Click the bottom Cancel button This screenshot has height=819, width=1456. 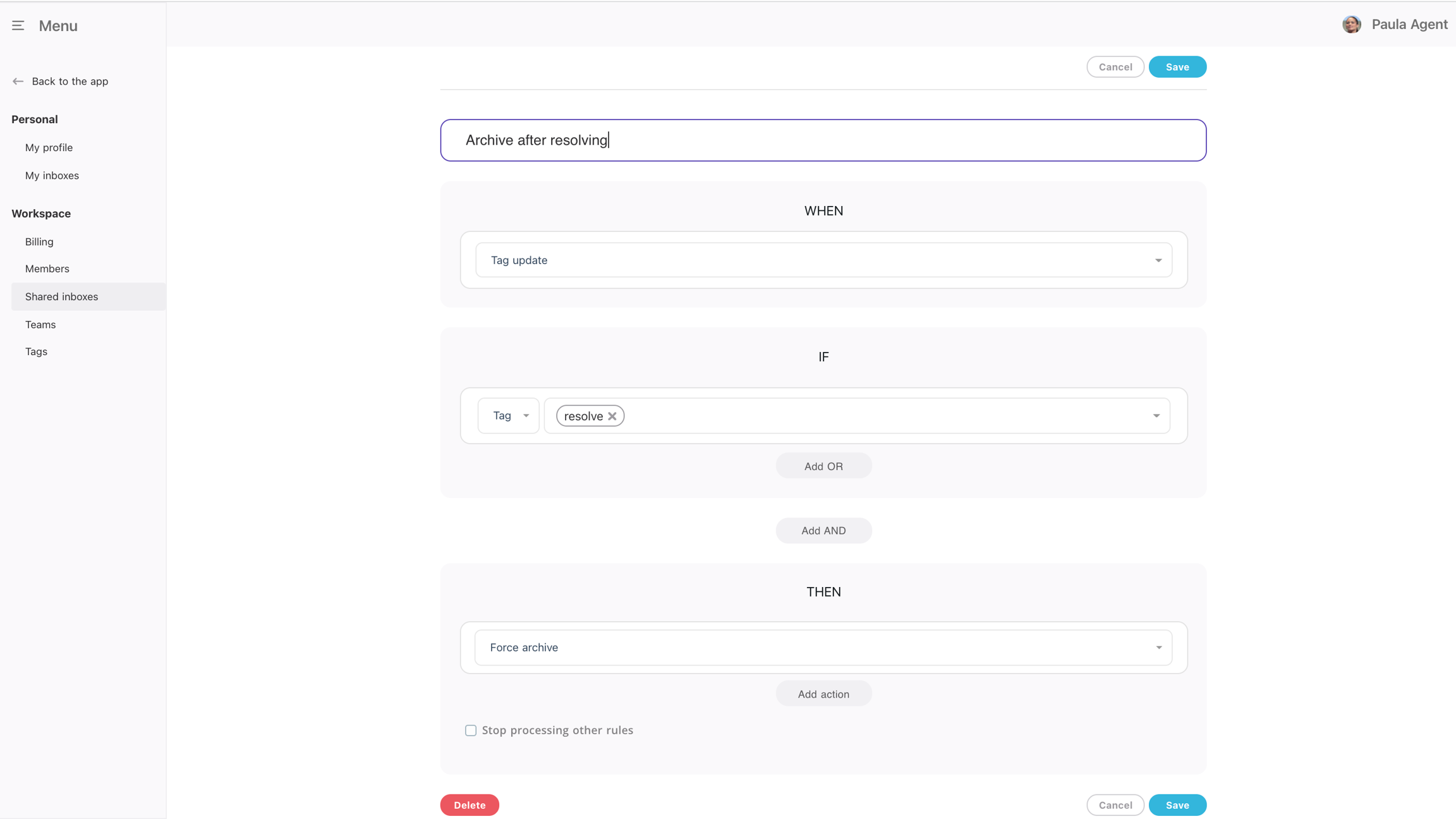click(1115, 805)
